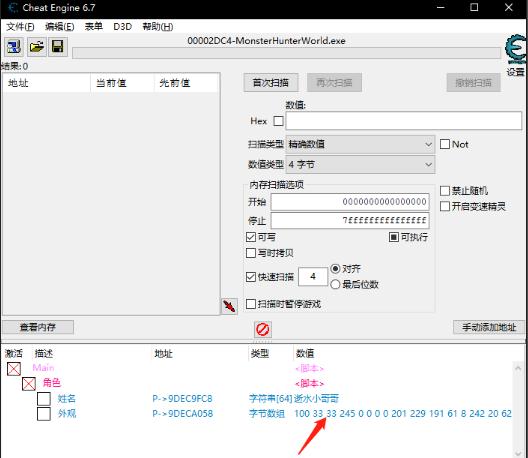Open the D3D menu
The height and width of the screenshot is (458, 528).
pyautogui.click(x=123, y=26)
